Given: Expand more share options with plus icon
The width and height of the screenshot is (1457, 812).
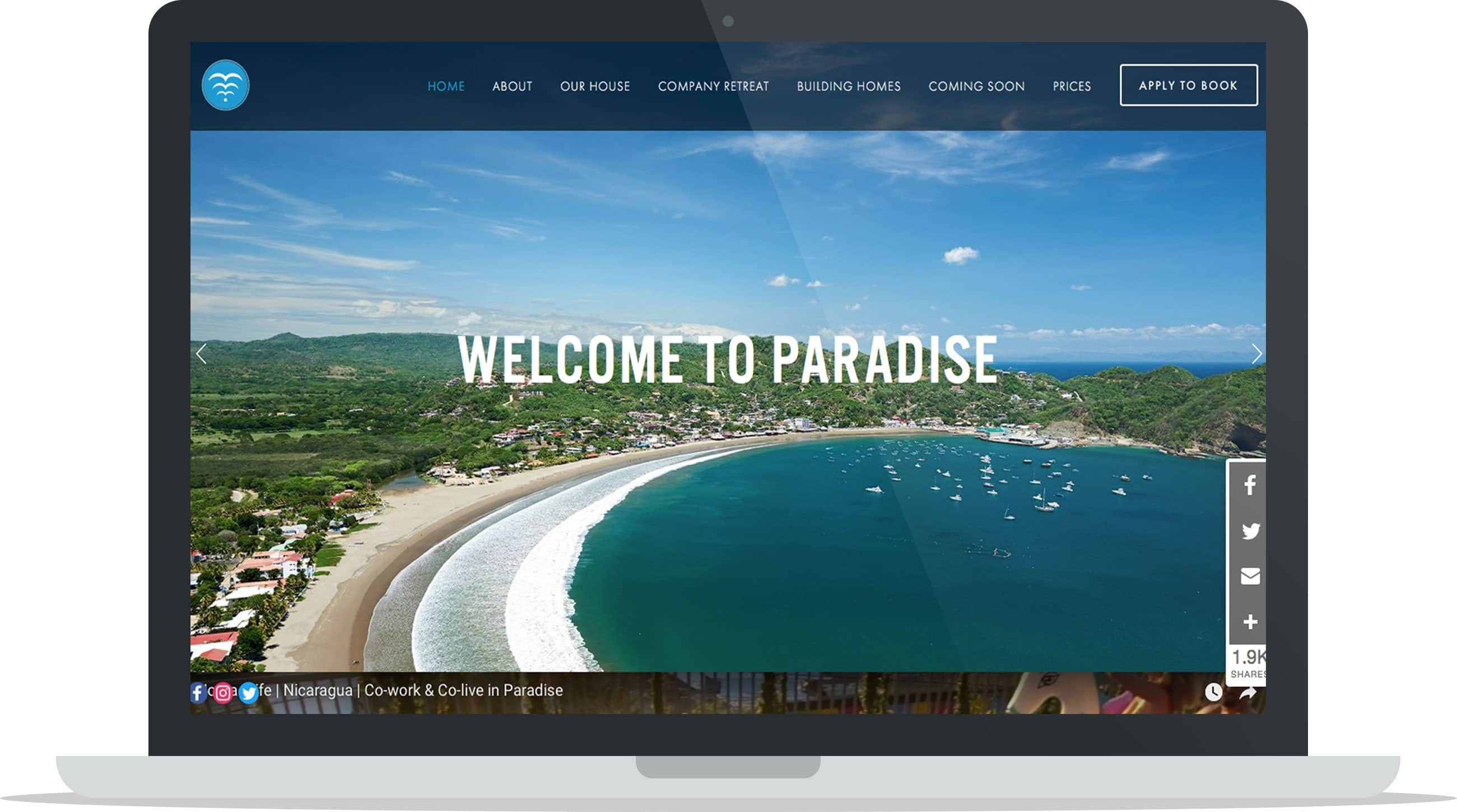Looking at the screenshot, I should (1249, 622).
